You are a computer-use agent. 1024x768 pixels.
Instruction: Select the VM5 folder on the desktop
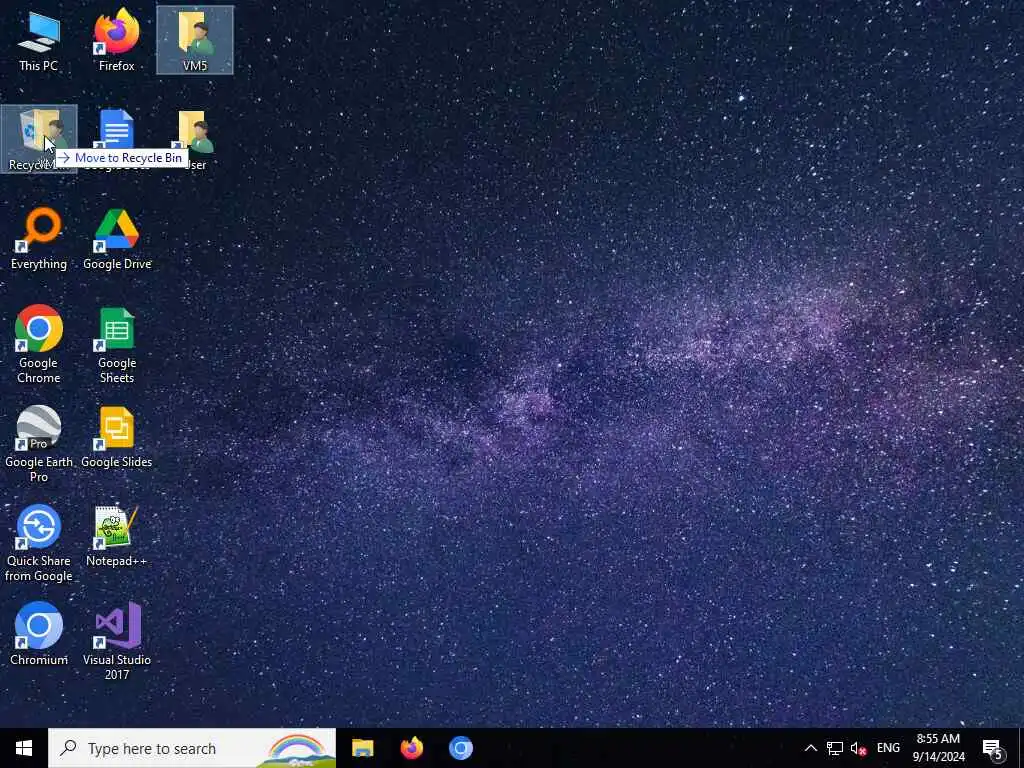pos(195,40)
